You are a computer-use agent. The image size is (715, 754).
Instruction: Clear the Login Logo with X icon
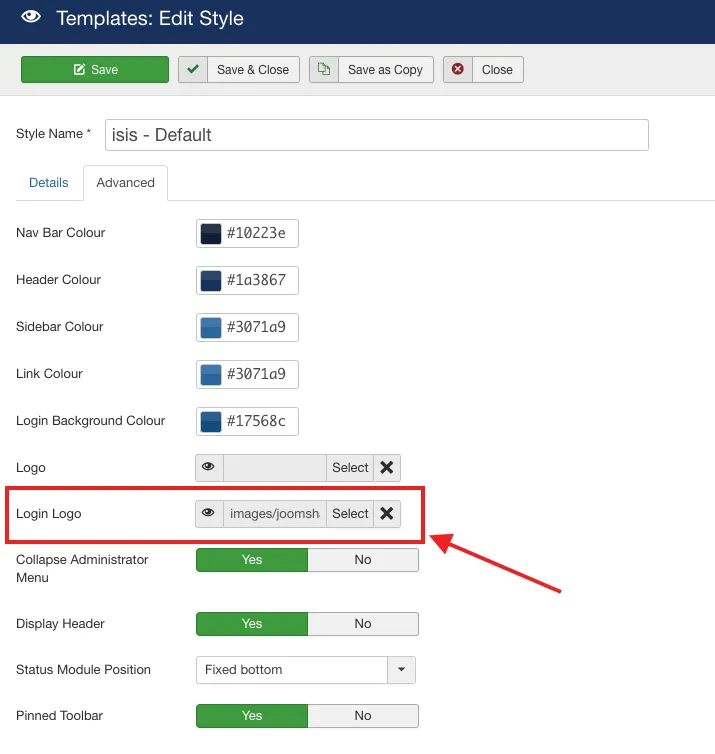tap(387, 514)
